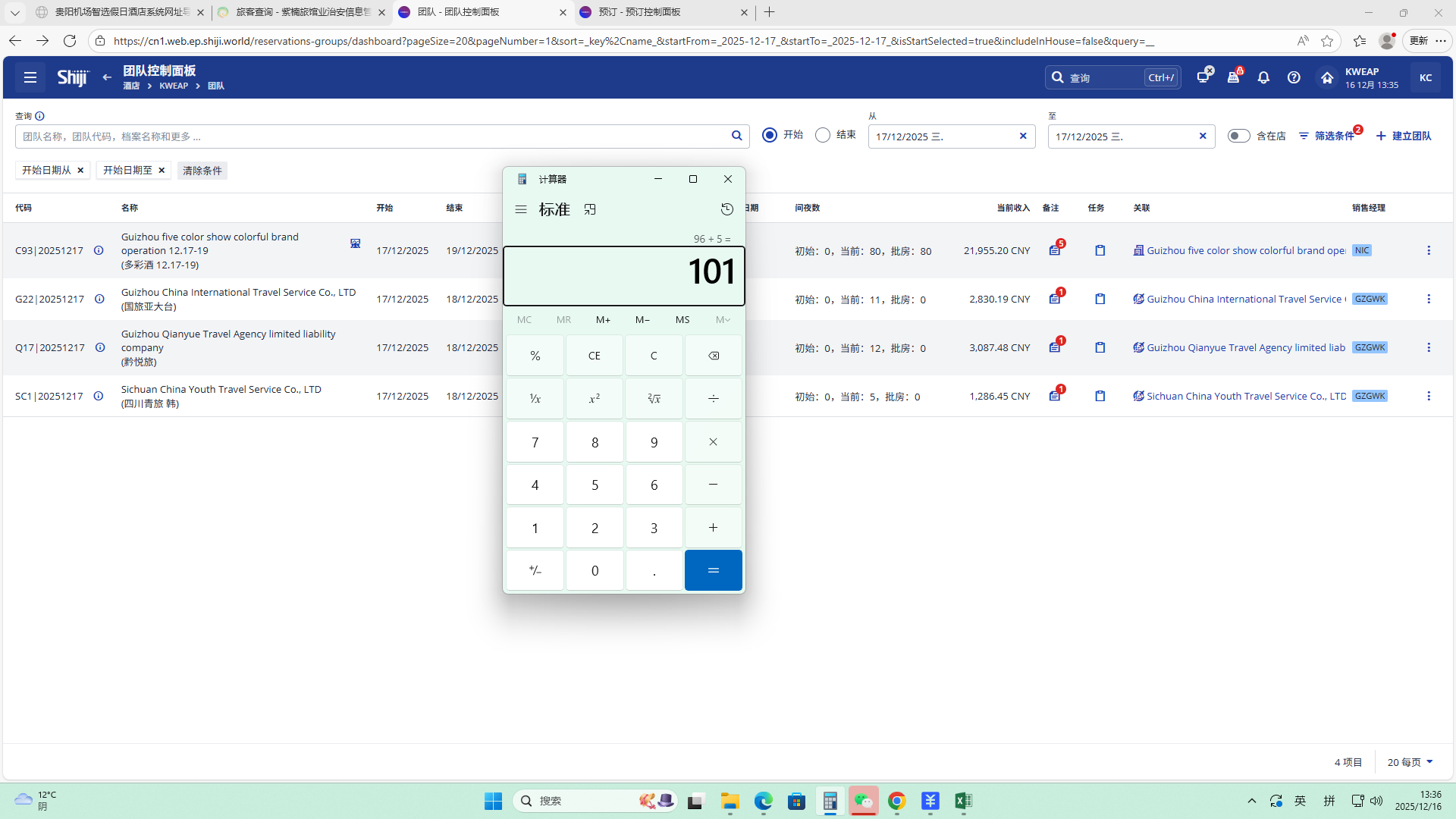Viewport: 1456px width, 819px height.
Task: Open task clipboard icon for G22 group
Action: (x=1100, y=299)
